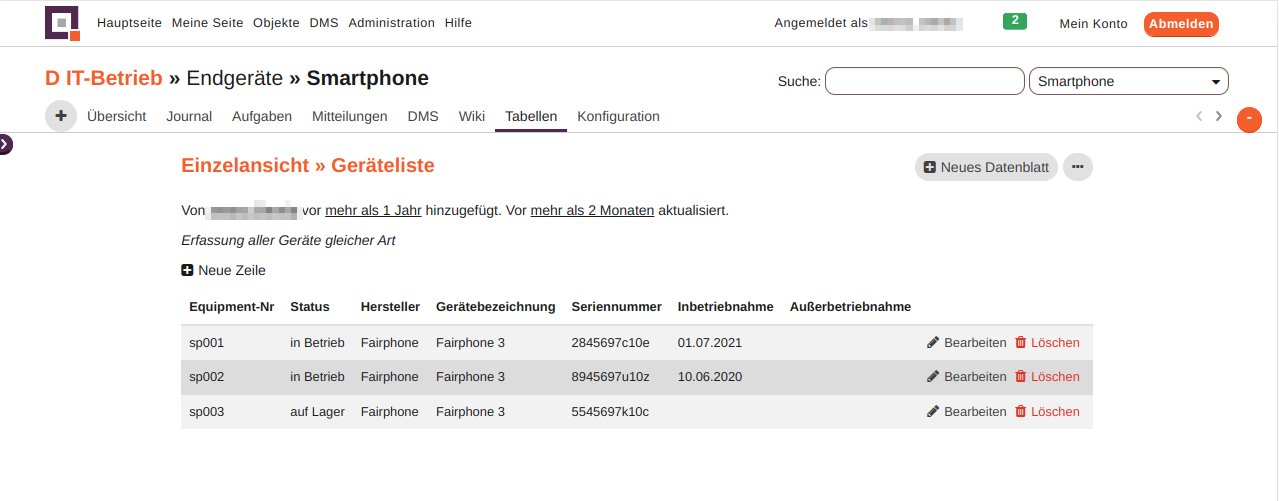Click the Neues Datenblatt button

[x=986, y=167]
